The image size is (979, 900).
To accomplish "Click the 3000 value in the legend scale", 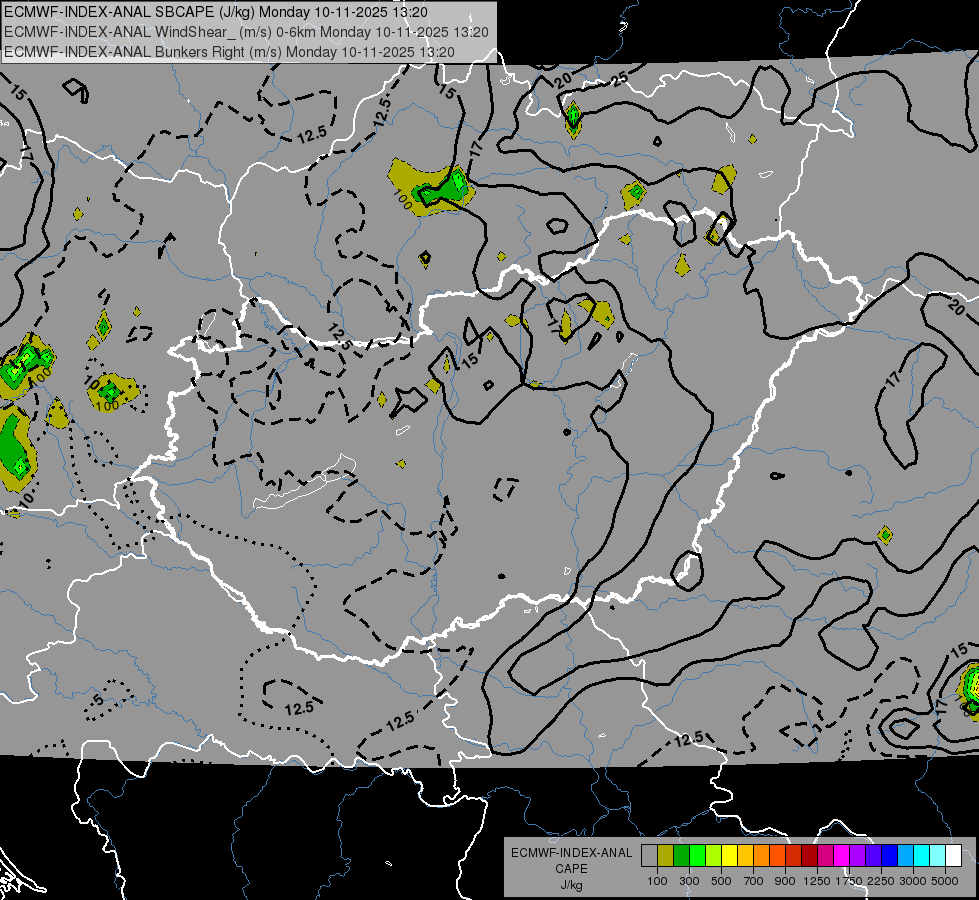I will tap(913, 881).
